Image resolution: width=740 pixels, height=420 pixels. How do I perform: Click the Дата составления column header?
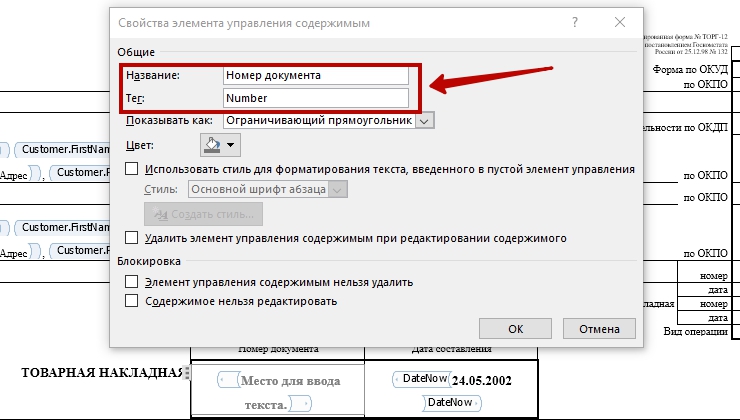pyautogui.click(x=452, y=349)
